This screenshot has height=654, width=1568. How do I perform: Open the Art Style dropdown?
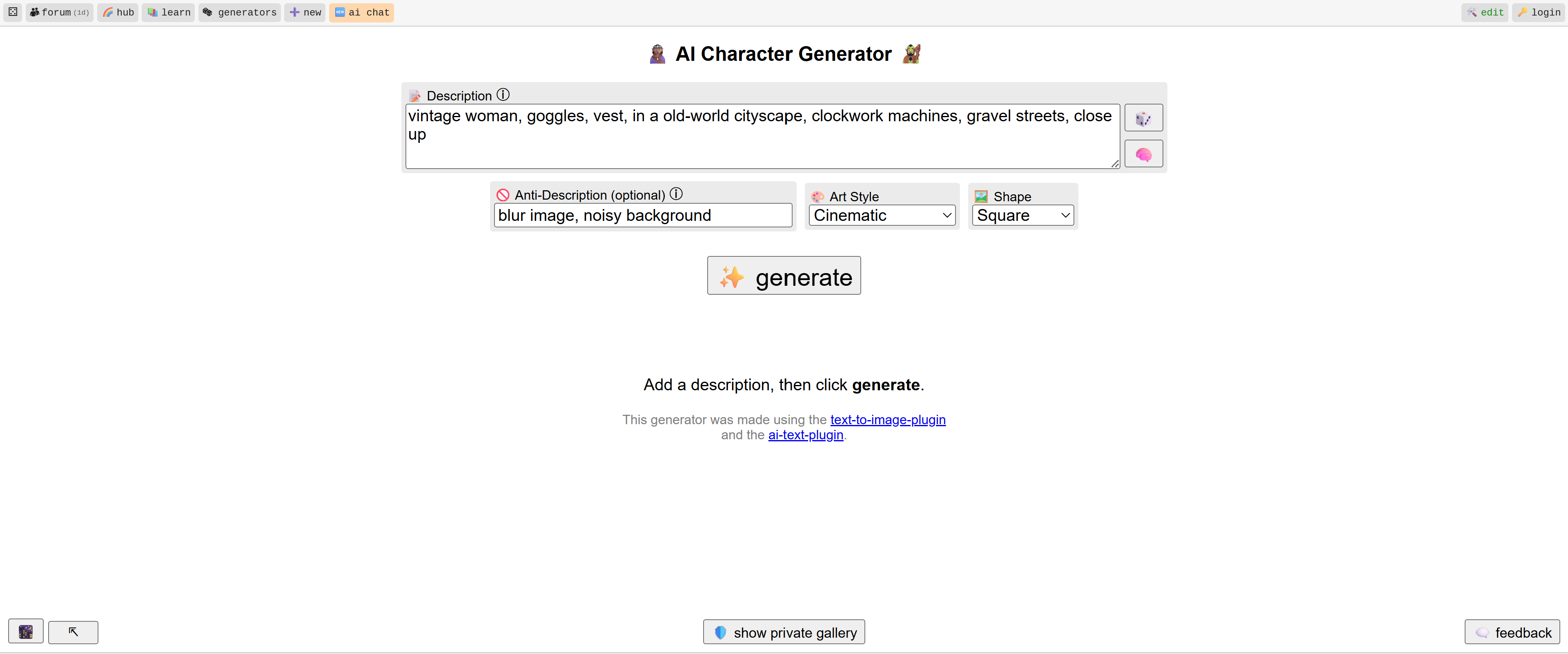point(882,215)
